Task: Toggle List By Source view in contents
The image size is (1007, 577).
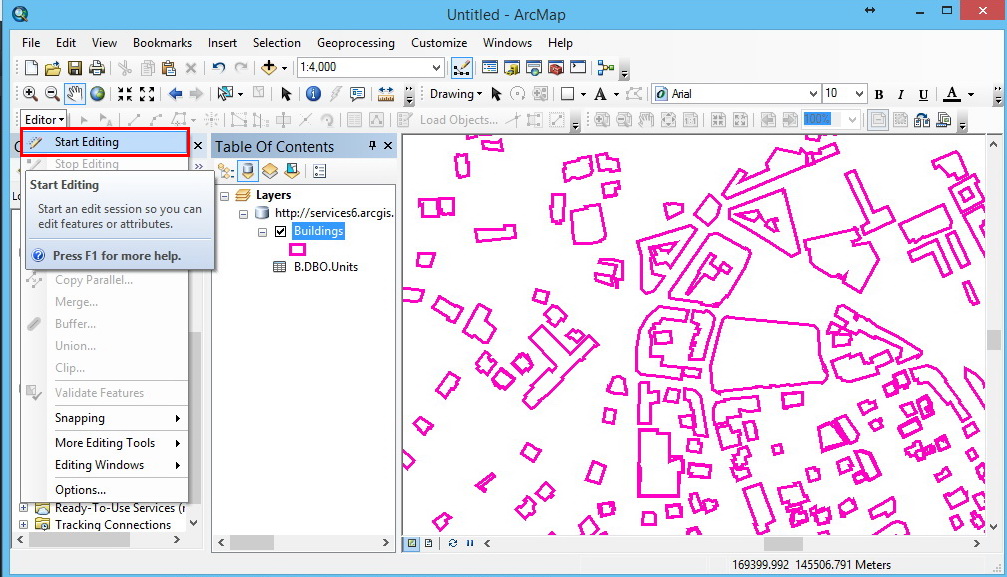Action: coord(248,171)
